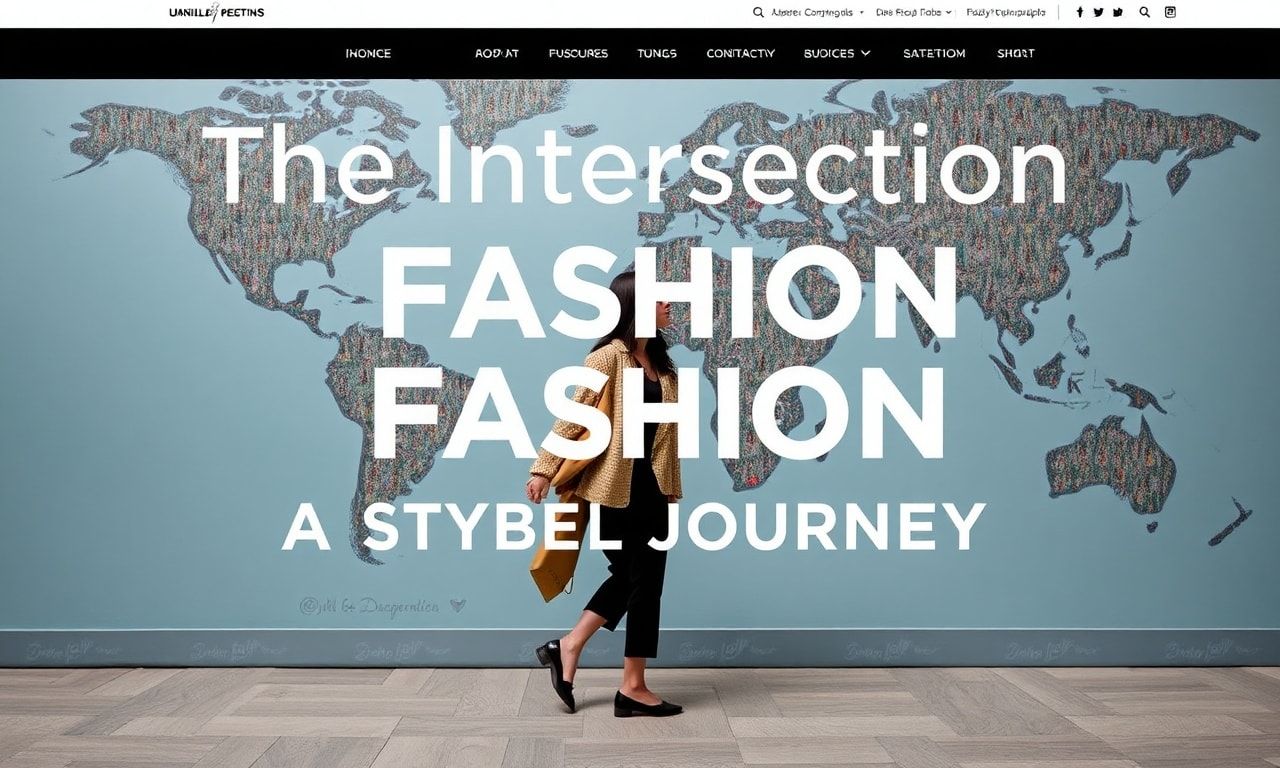The image size is (1280, 768).
Task: Click the first Twitter bird icon
Action: (1098, 12)
